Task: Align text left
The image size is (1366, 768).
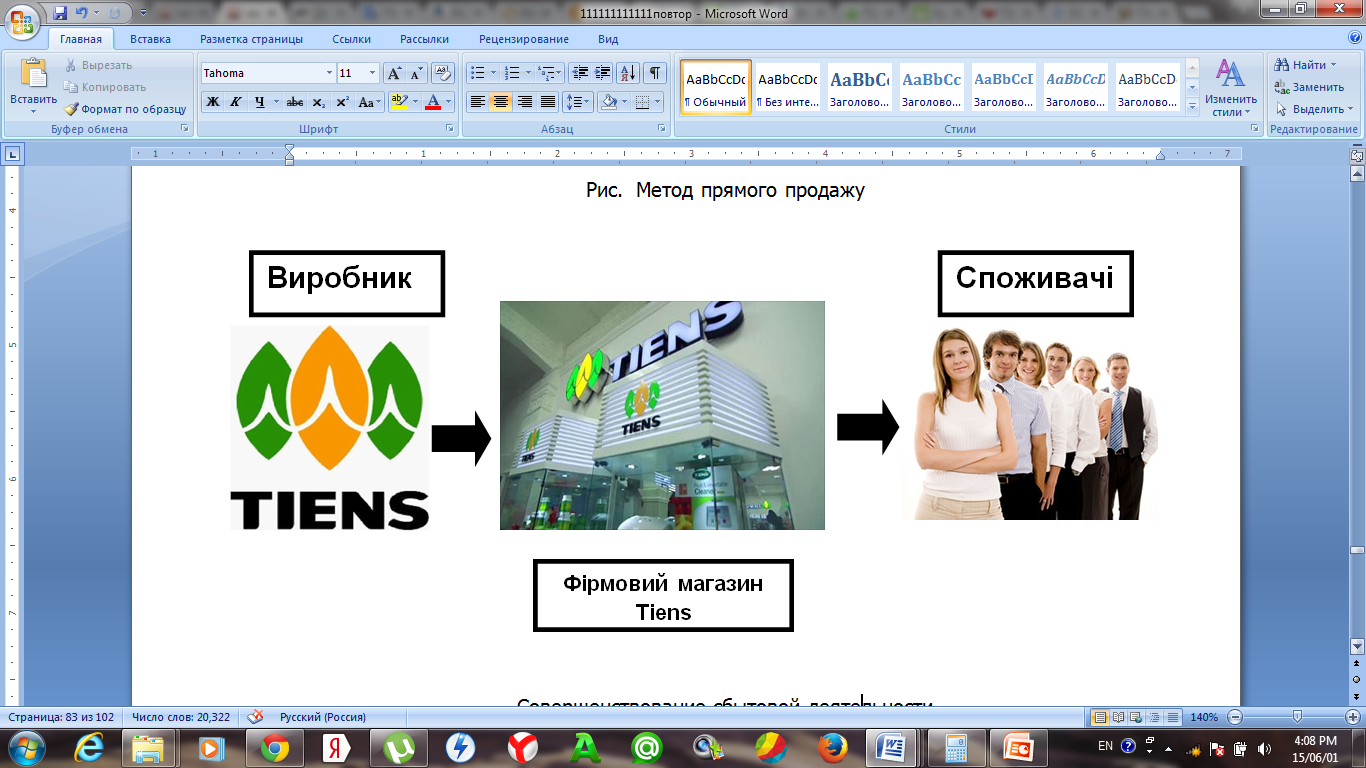Action: tap(478, 102)
